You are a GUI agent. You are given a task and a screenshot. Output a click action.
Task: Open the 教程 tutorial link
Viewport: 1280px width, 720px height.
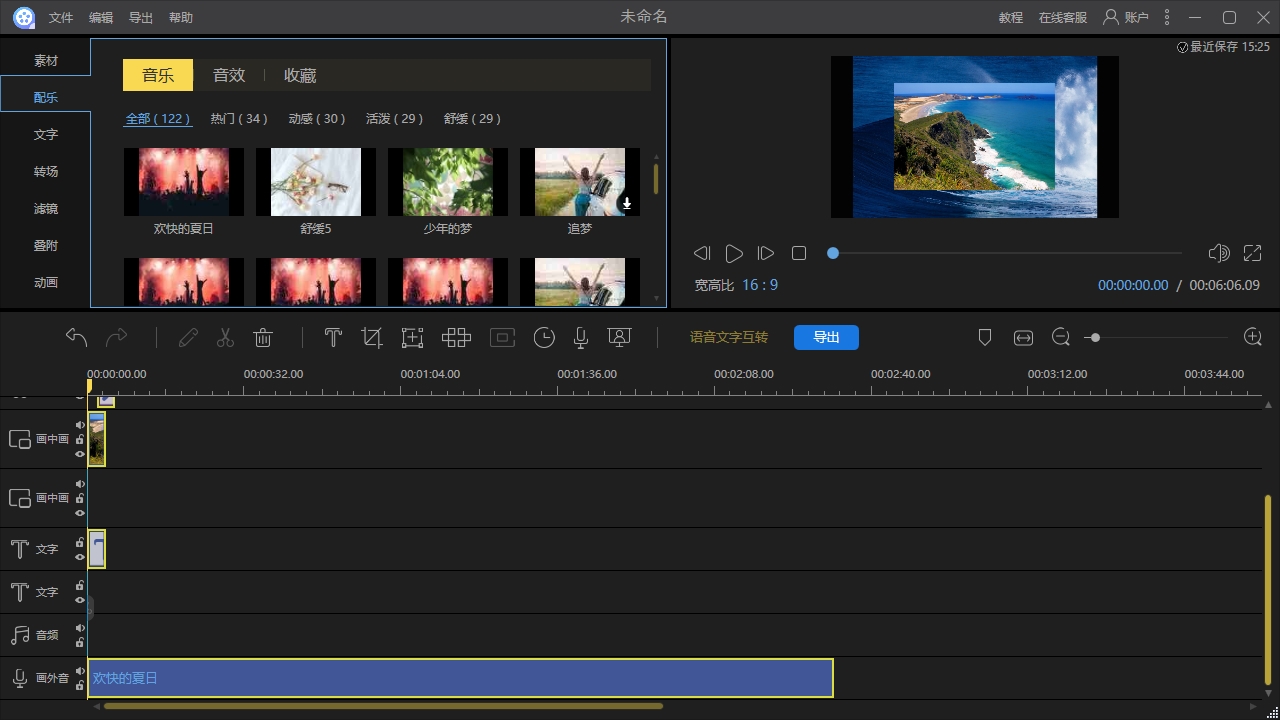[1011, 18]
